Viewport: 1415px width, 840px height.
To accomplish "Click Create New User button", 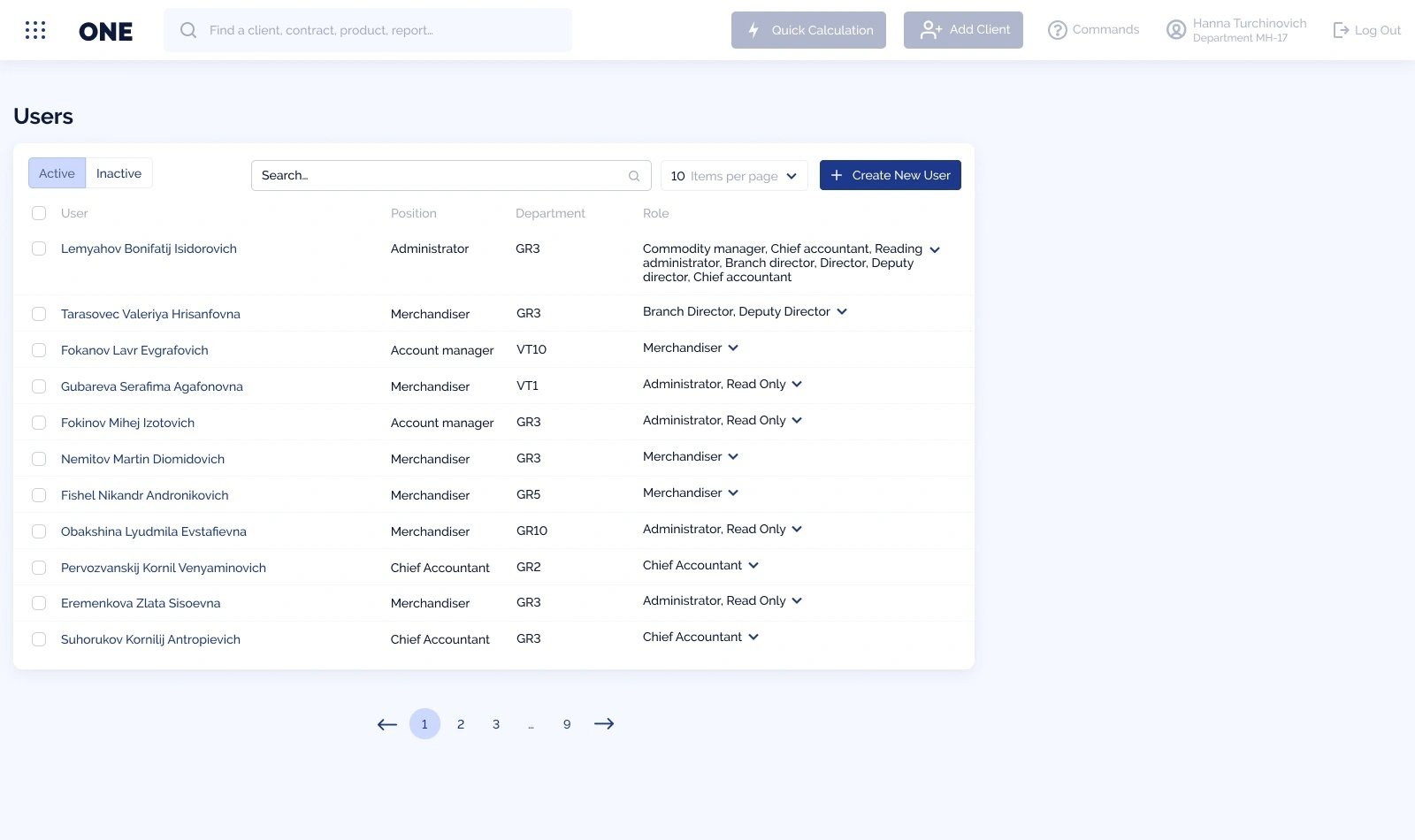I will point(891,175).
